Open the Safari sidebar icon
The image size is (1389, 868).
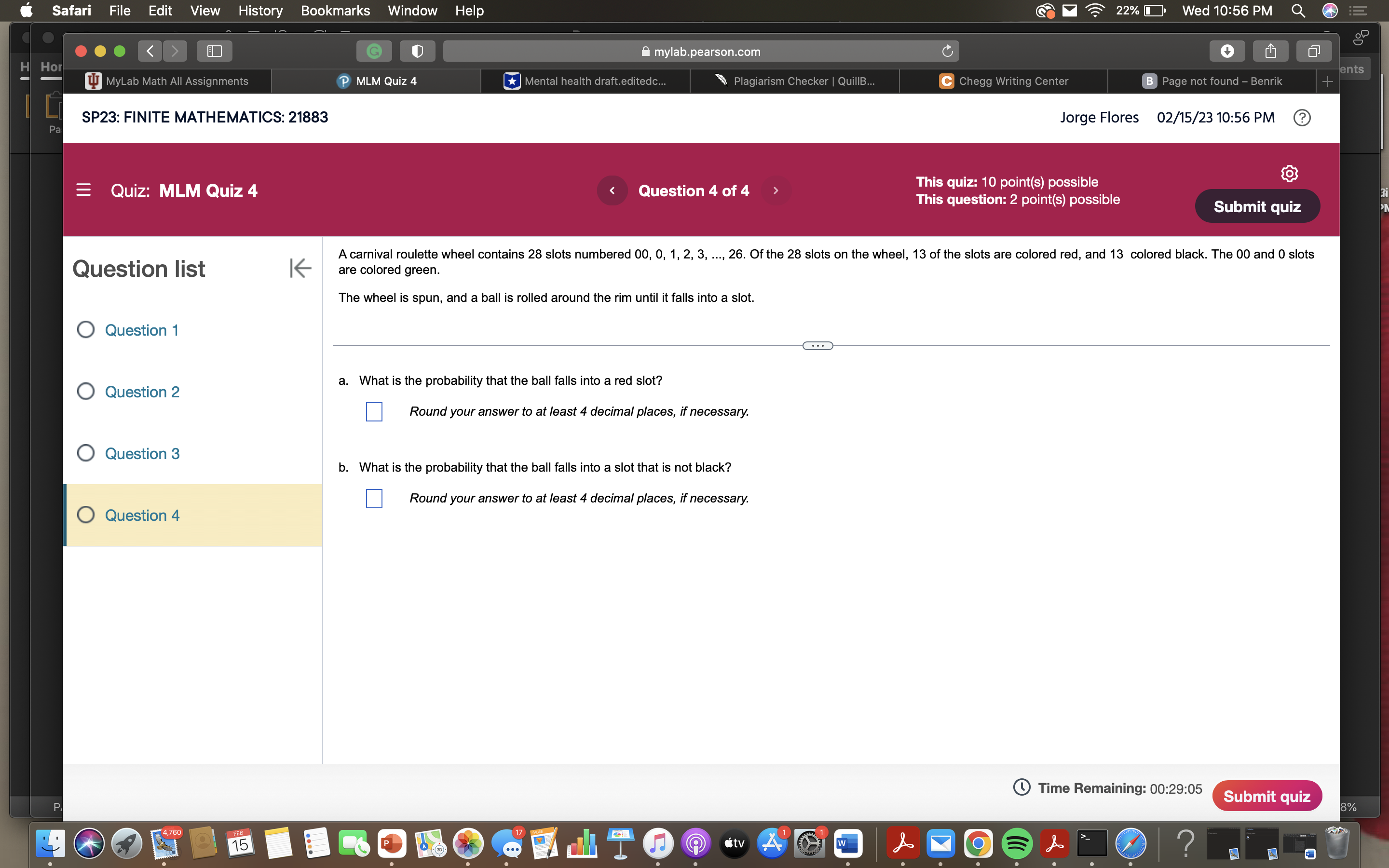pos(214,51)
